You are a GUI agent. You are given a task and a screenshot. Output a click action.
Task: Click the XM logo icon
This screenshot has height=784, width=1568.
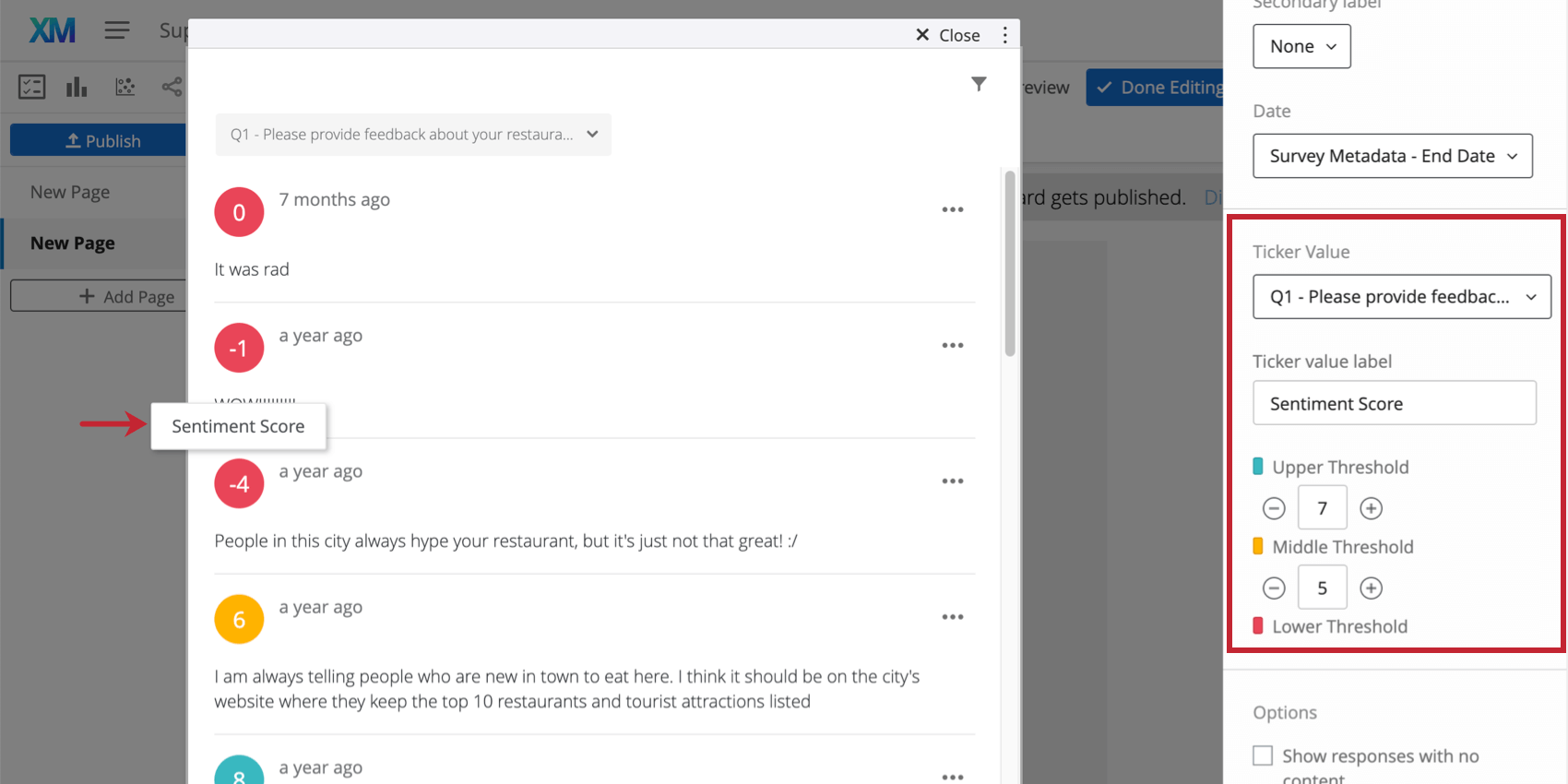point(52,30)
